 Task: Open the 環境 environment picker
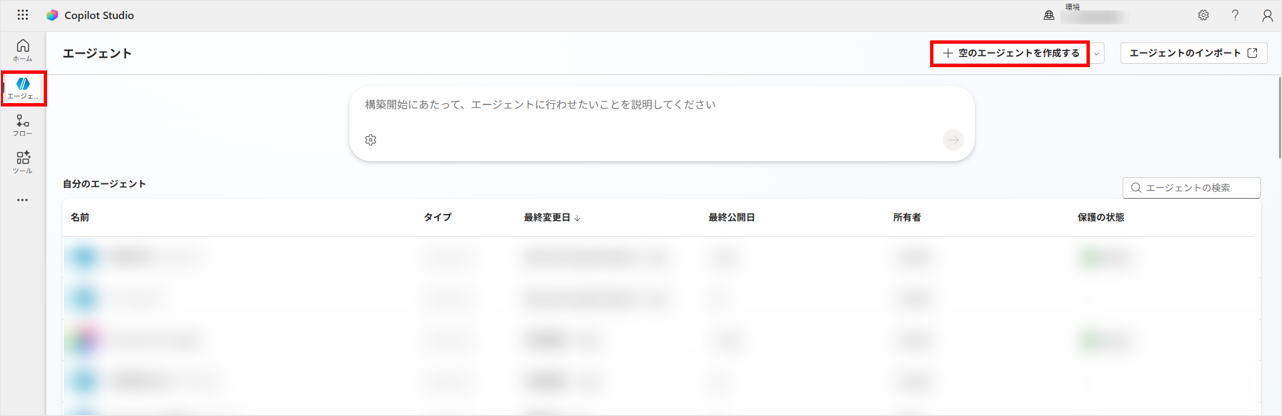tap(1085, 16)
